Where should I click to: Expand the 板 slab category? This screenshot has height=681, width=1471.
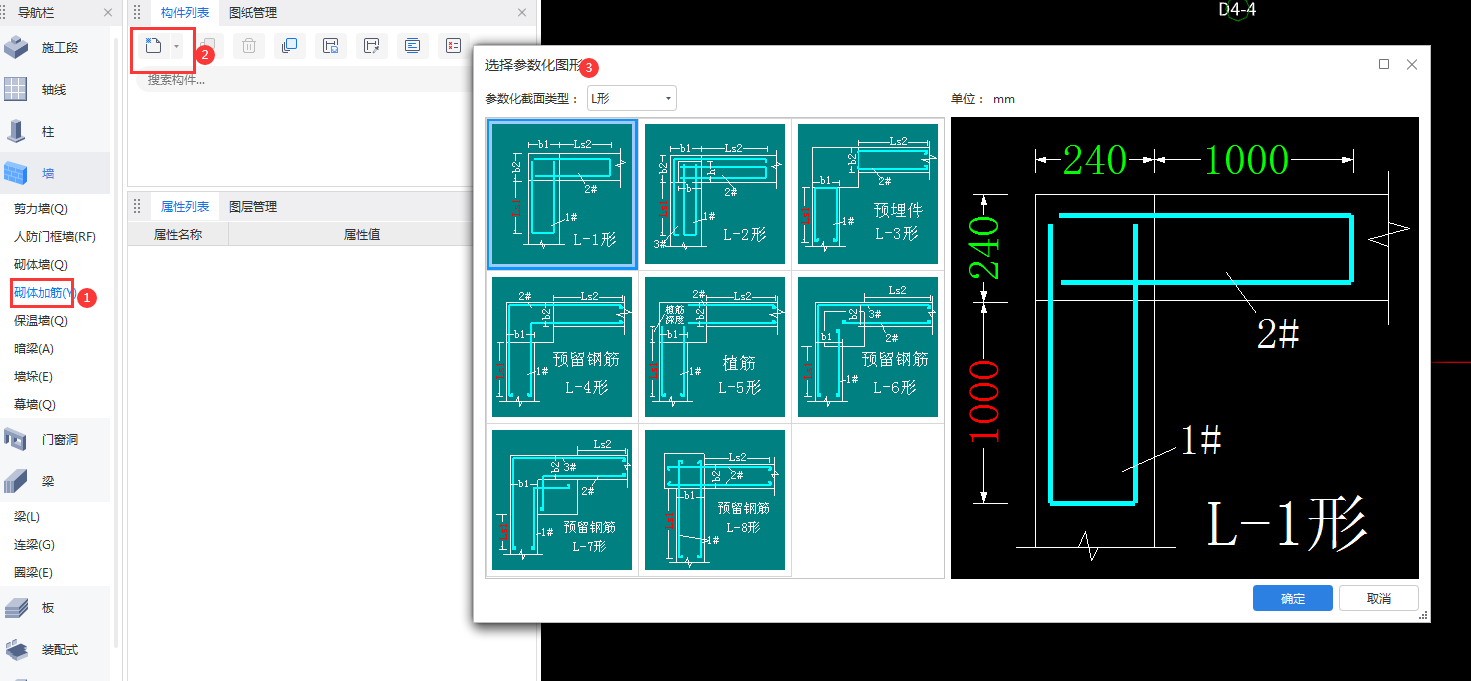click(x=55, y=607)
